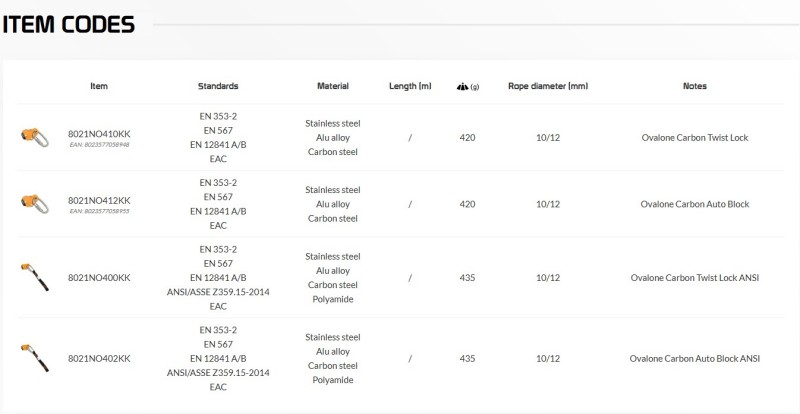The width and height of the screenshot is (800, 414).
Task: Click the 8021NO400KK product thumbnail image
Action: point(35,277)
